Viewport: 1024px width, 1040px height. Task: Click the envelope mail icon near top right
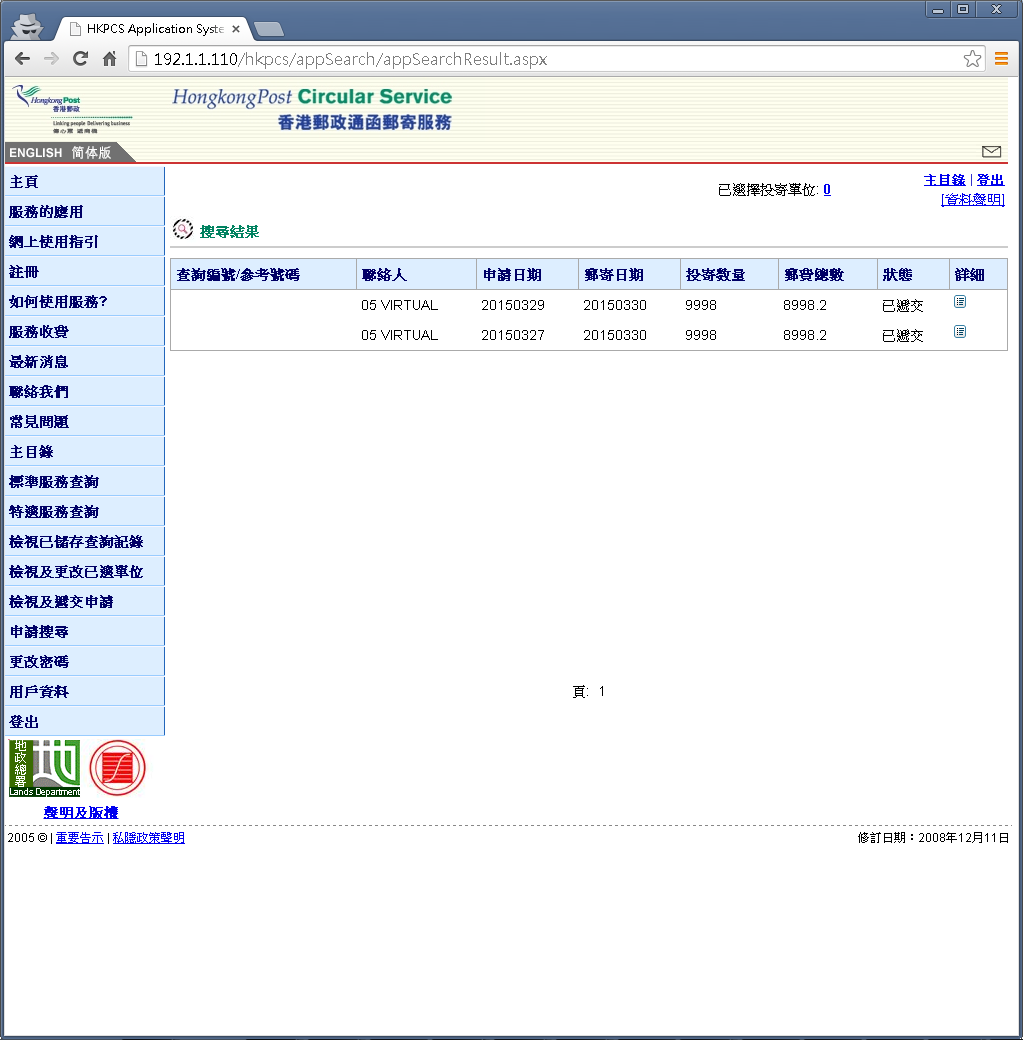(991, 152)
